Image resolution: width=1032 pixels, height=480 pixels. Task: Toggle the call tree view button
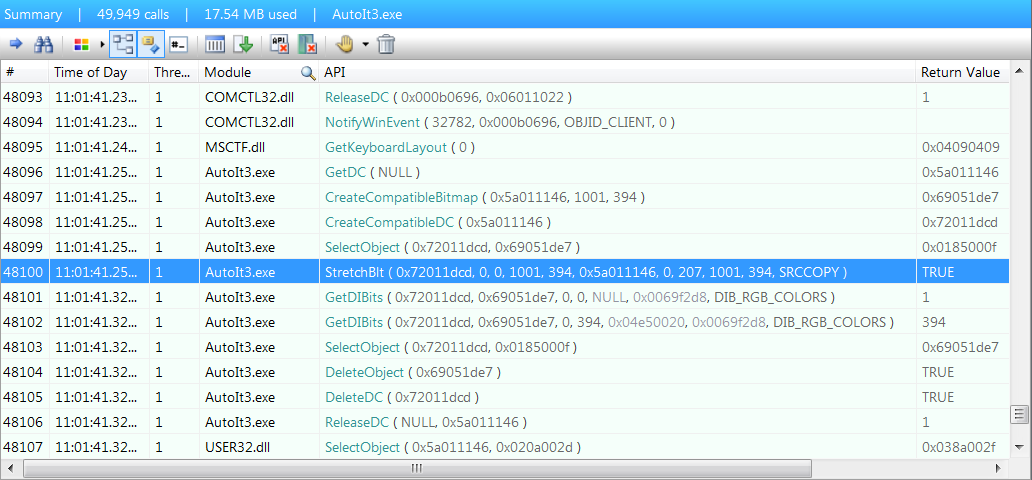(123, 44)
